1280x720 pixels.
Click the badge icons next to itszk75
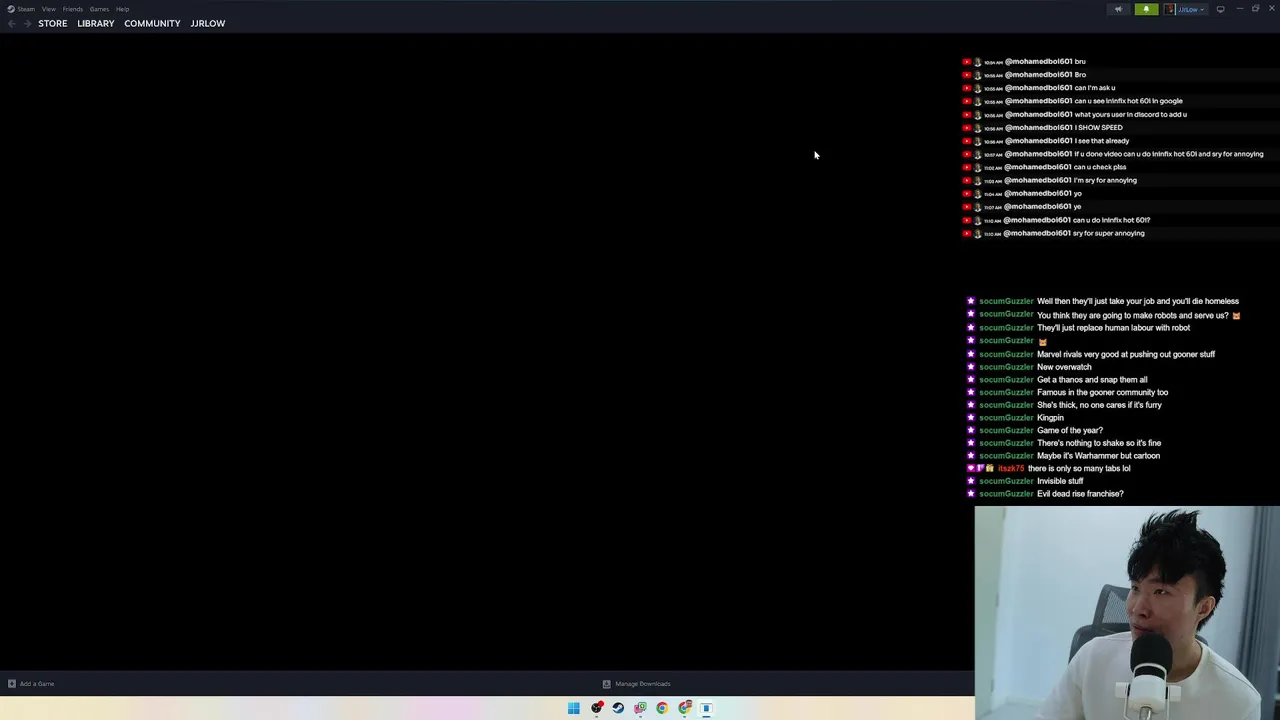980,468
